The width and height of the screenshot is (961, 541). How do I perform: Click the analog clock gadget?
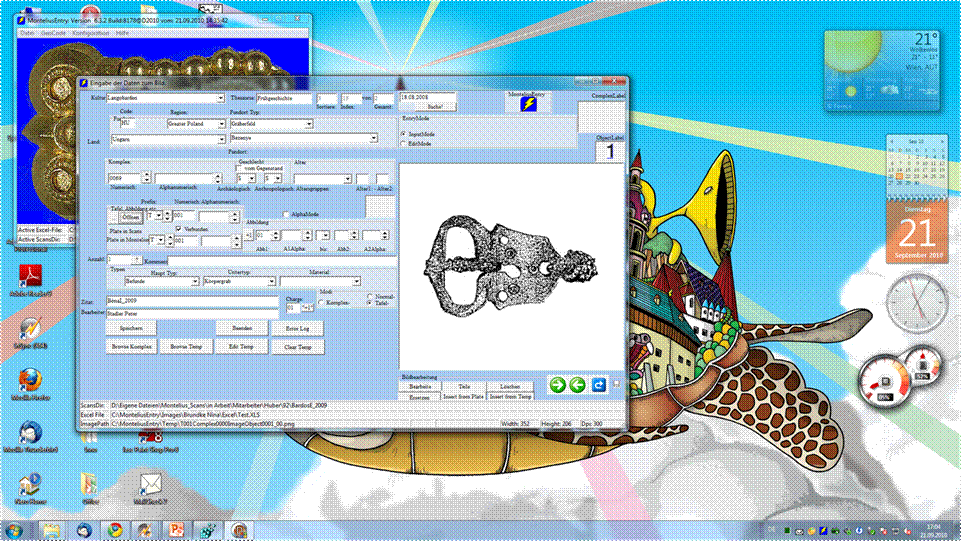(x=917, y=303)
